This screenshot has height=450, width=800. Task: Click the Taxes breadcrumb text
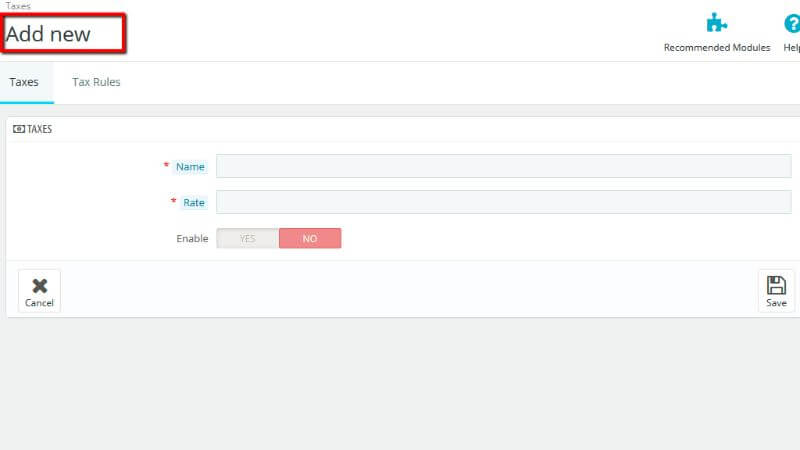[18, 6]
